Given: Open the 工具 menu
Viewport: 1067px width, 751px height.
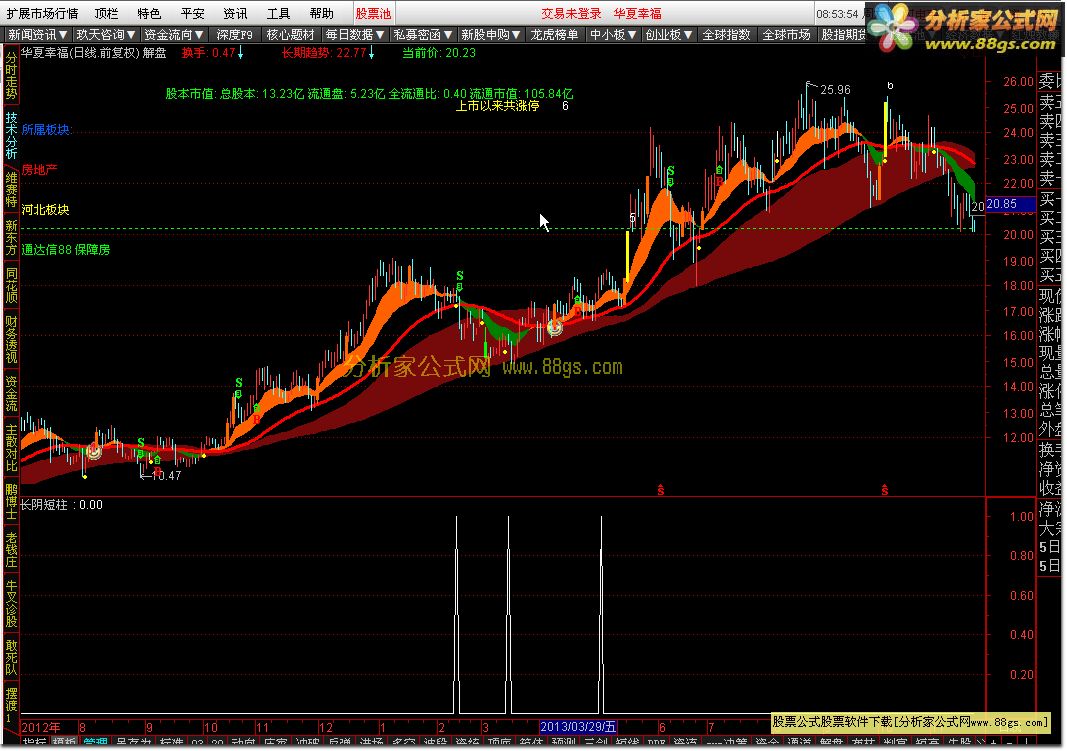Looking at the screenshot, I should click(278, 14).
